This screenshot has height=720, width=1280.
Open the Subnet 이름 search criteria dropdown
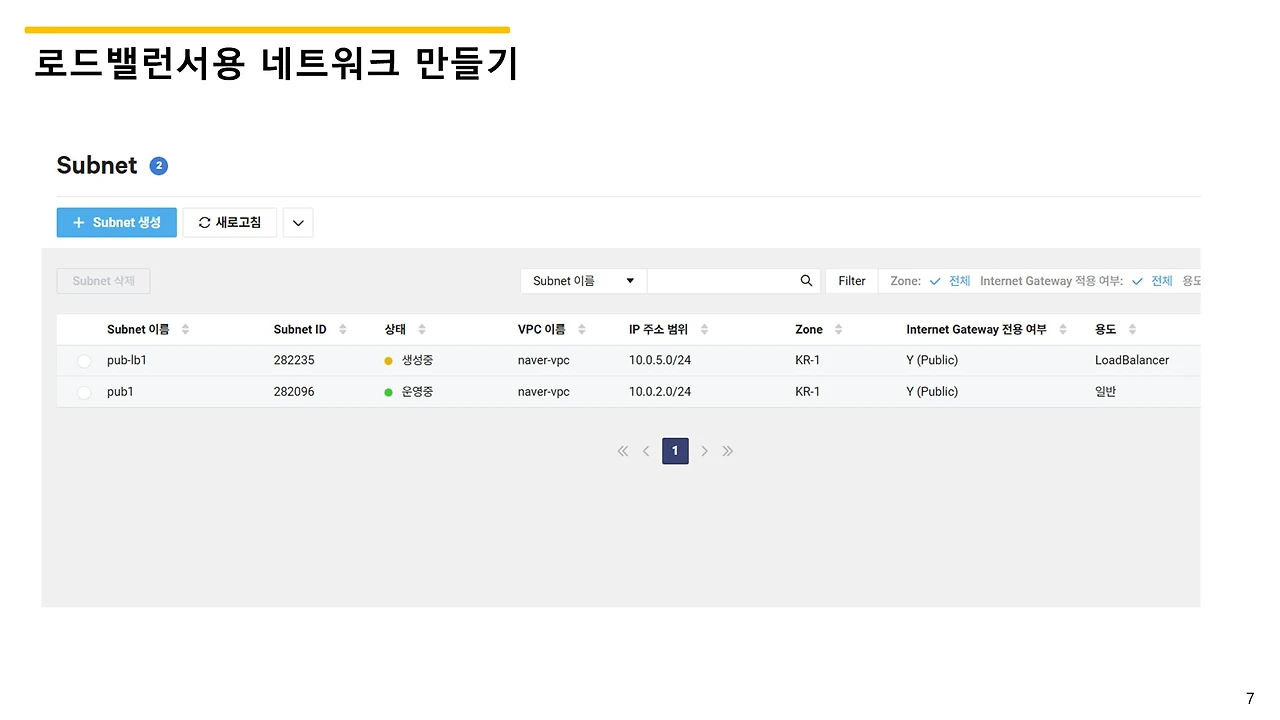point(582,281)
